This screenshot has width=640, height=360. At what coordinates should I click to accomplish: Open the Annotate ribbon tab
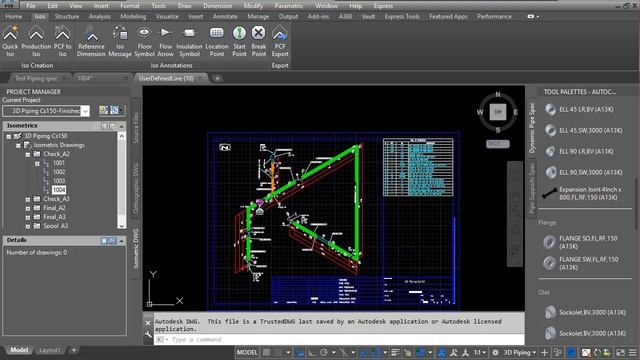(x=225, y=17)
